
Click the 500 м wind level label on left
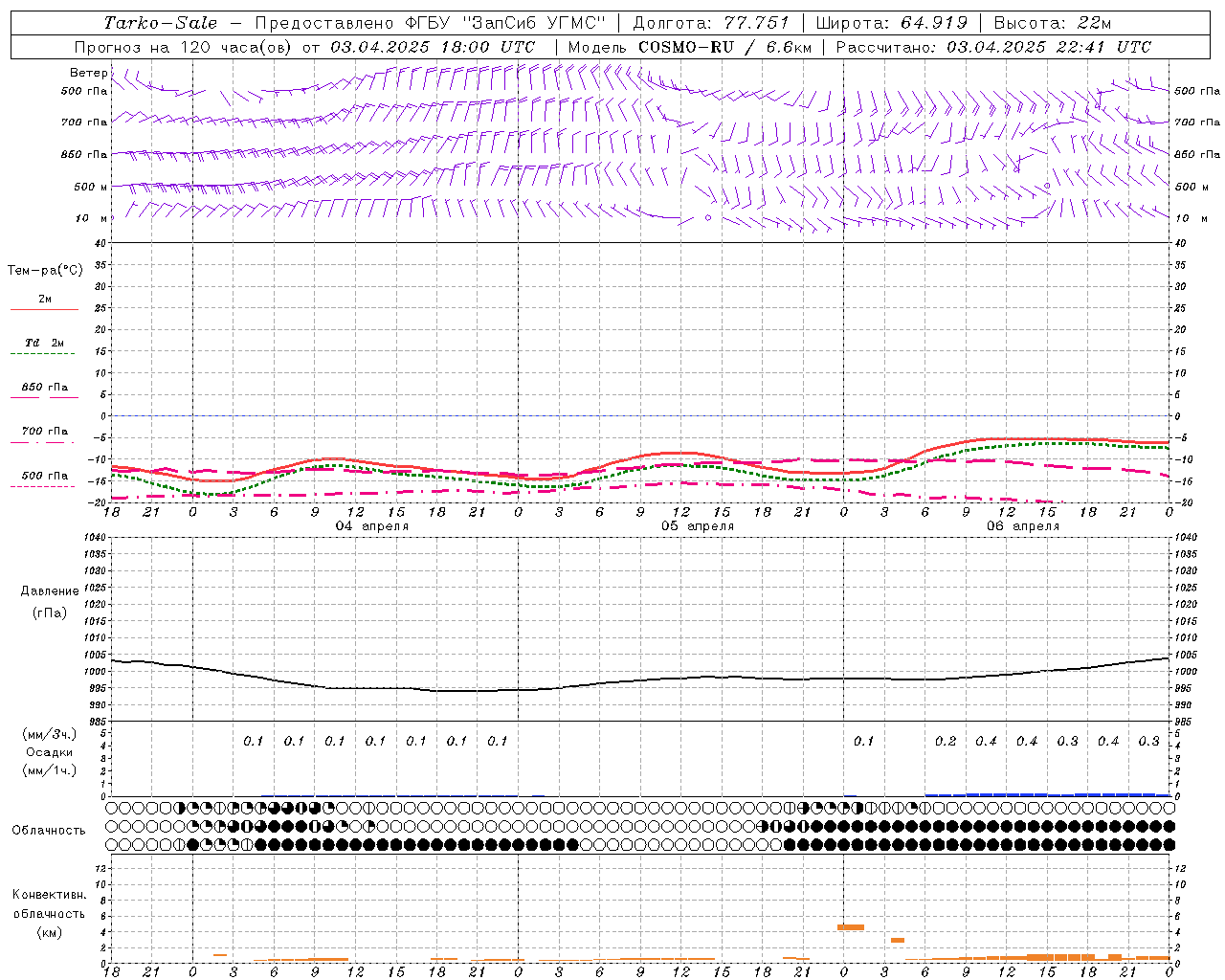click(x=92, y=188)
